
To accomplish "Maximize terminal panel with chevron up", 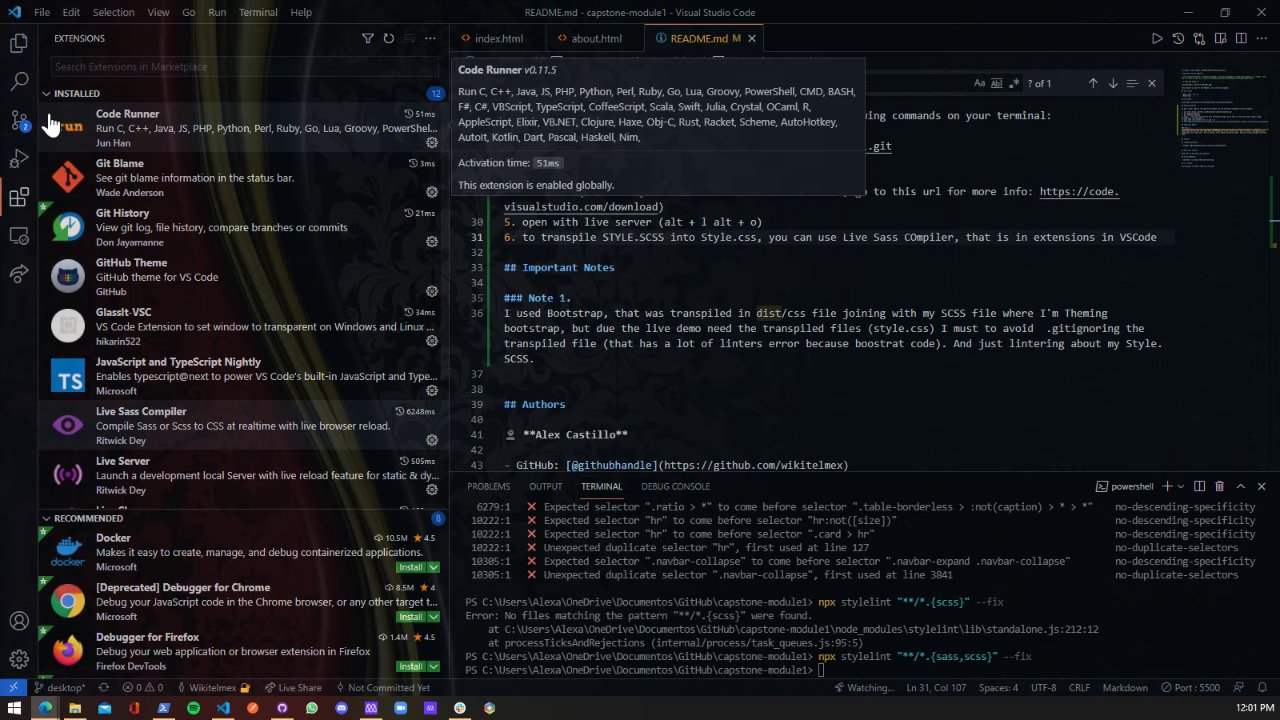I will click(1240, 486).
